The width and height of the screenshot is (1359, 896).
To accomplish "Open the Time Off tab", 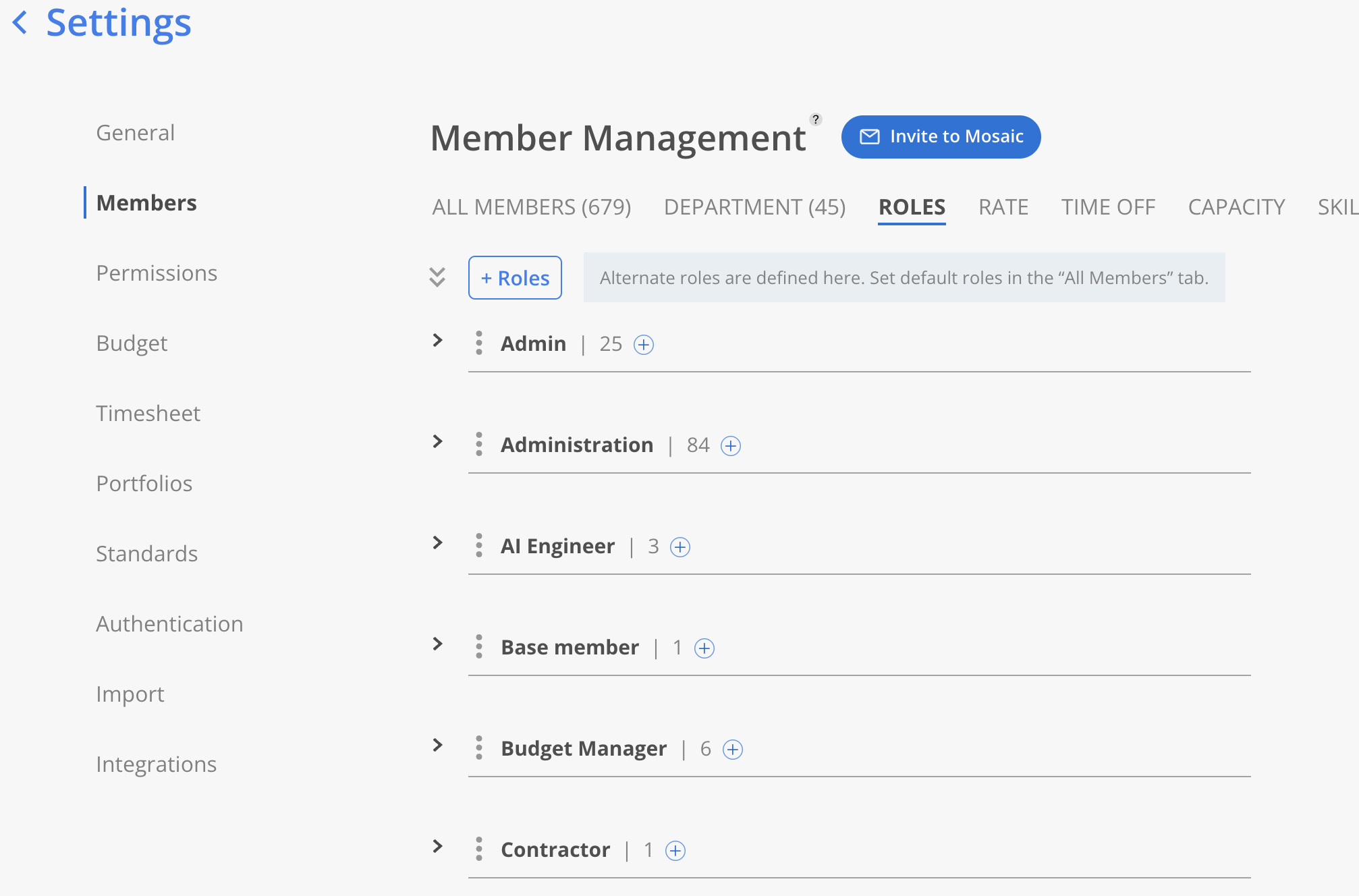I will pyautogui.click(x=1108, y=207).
